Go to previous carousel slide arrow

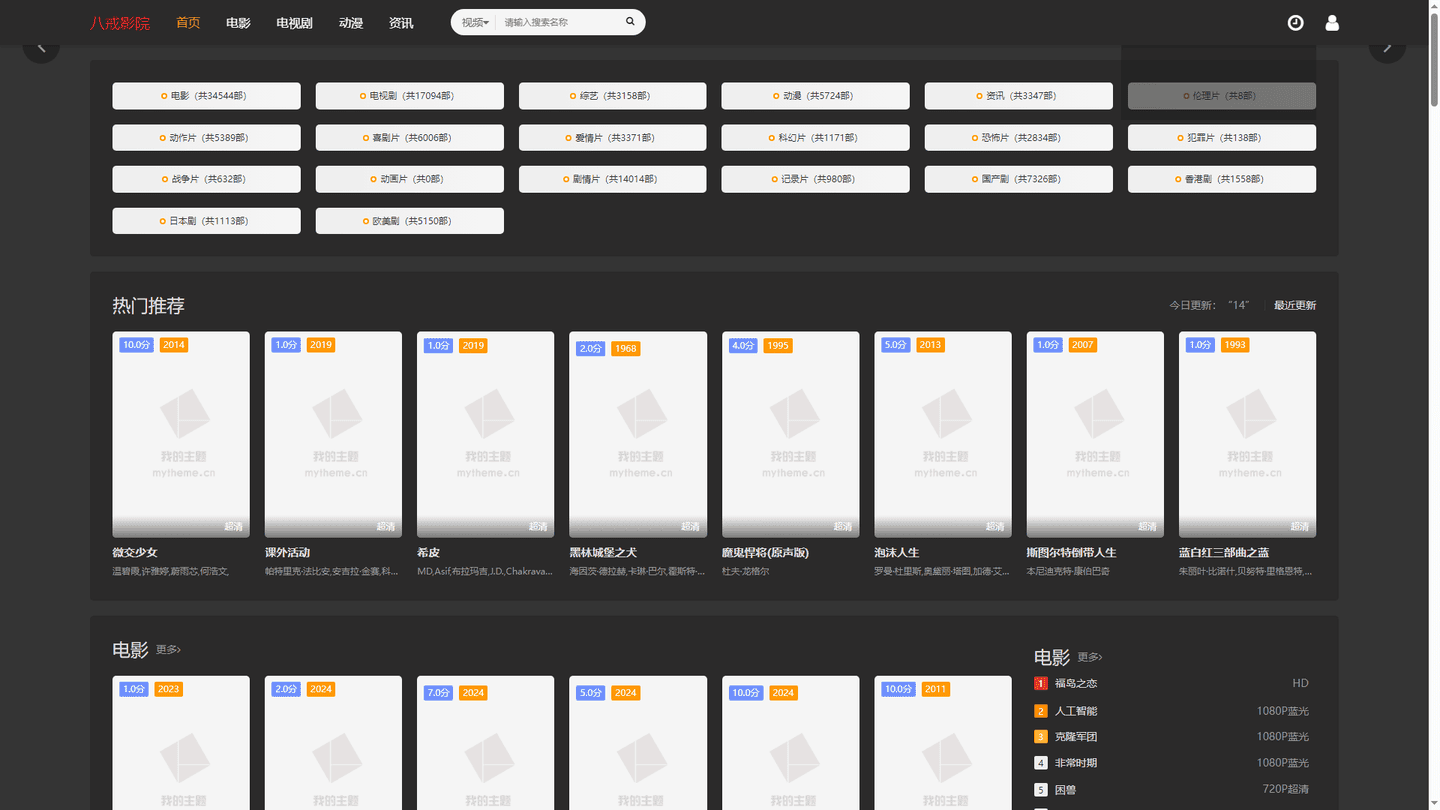(x=41, y=47)
